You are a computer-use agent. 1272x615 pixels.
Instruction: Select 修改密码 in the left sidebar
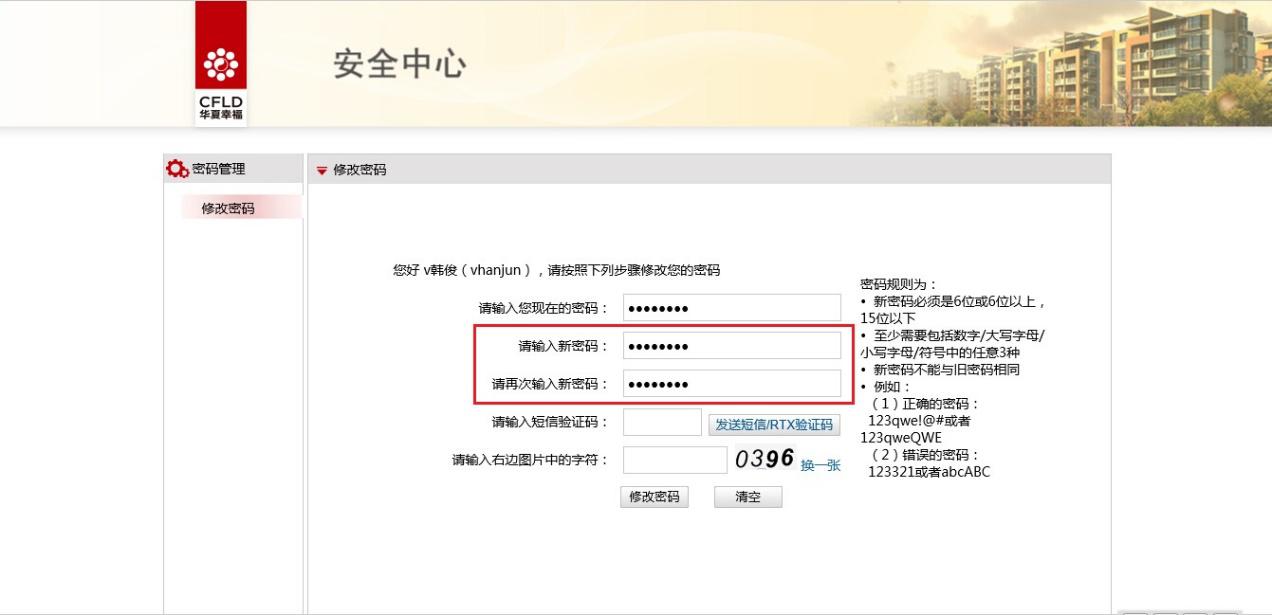click(x=228, y=208)
